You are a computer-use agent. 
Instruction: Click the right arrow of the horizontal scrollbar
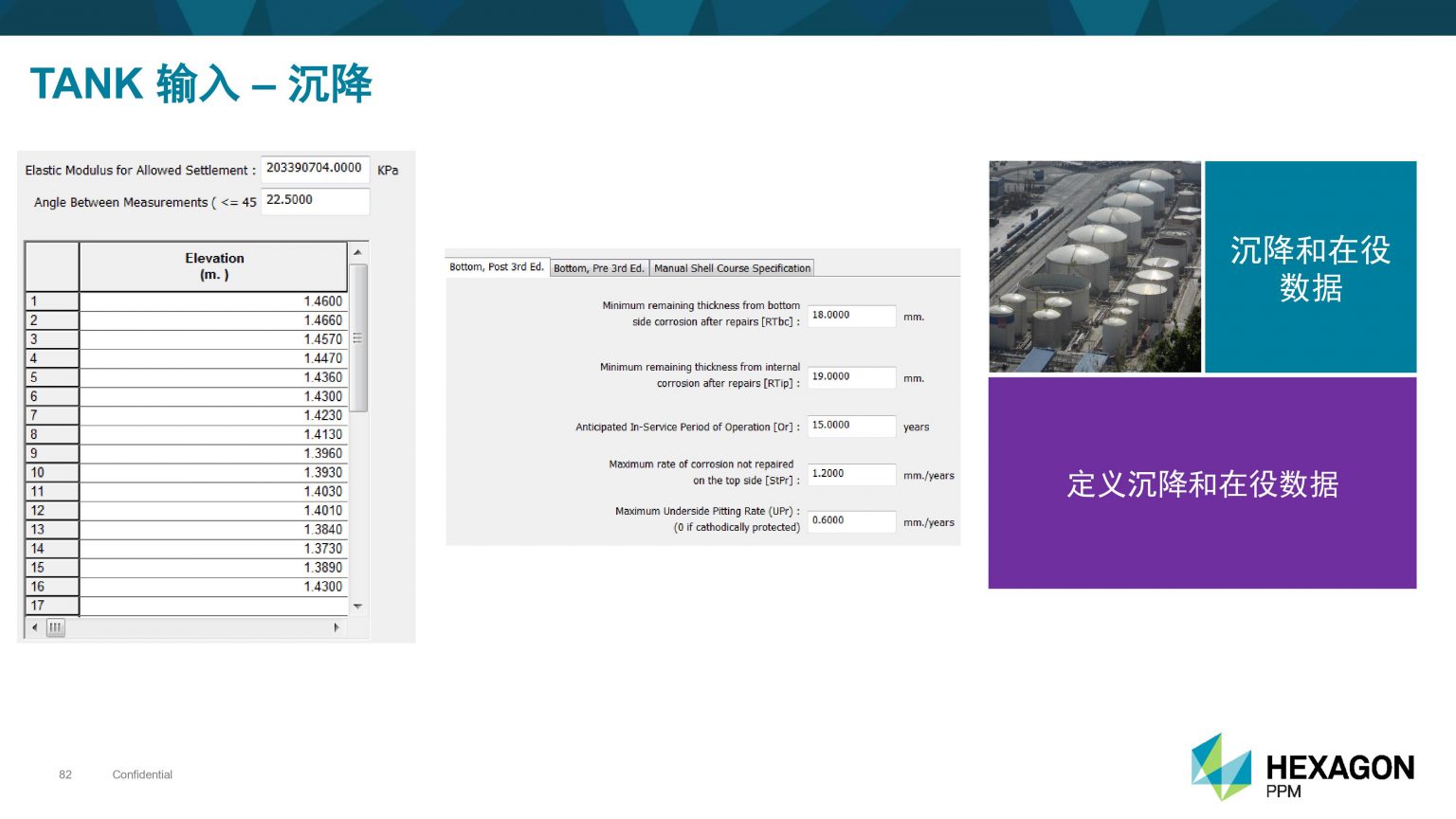(337, 628)
